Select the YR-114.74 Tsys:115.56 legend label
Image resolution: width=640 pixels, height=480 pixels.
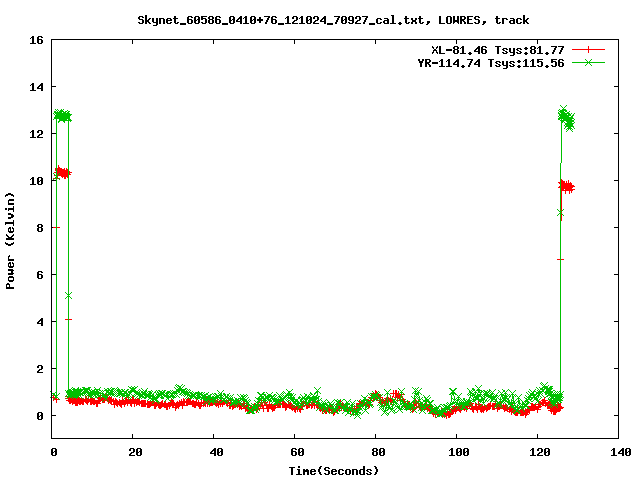coord(491,63)
